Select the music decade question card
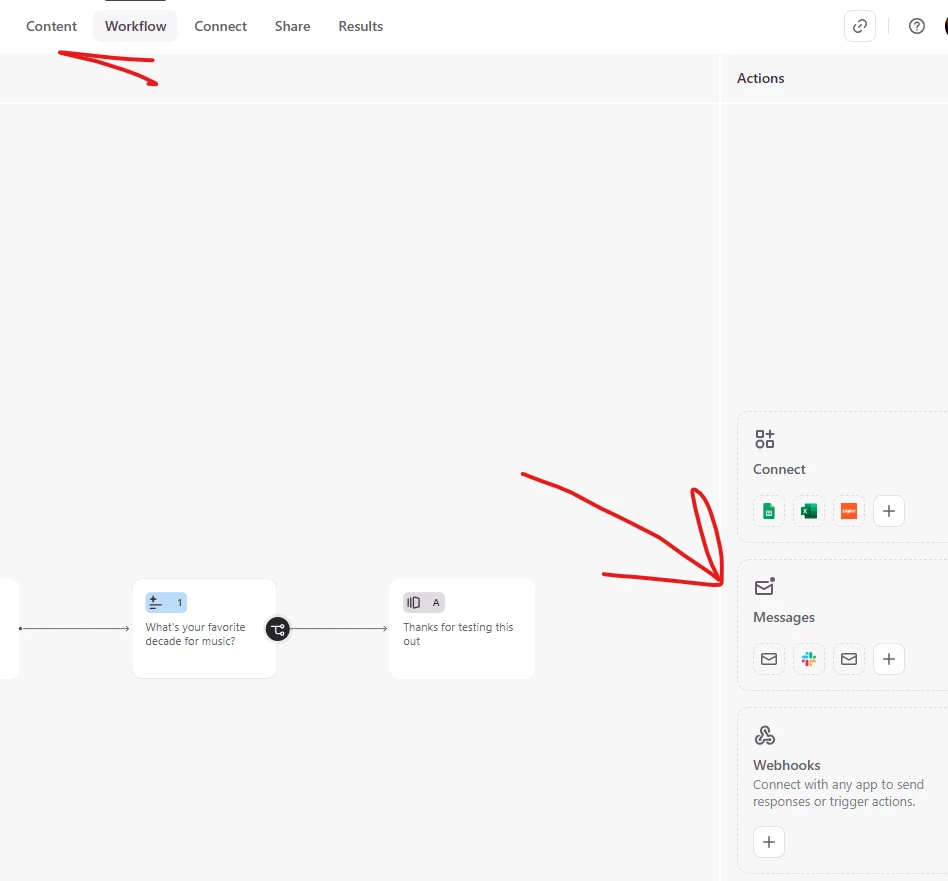This screenshot has height=881, width=948. click(204, 628)
